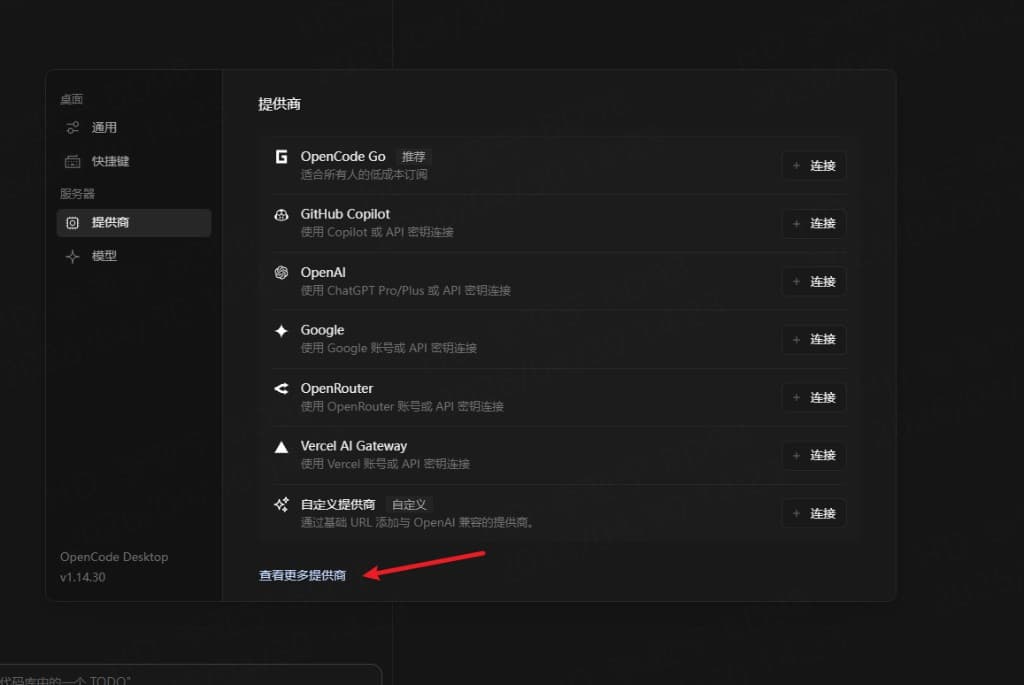1024x685 pixels.
Task: Switch to the 模型 settings section
Action: 134,257
